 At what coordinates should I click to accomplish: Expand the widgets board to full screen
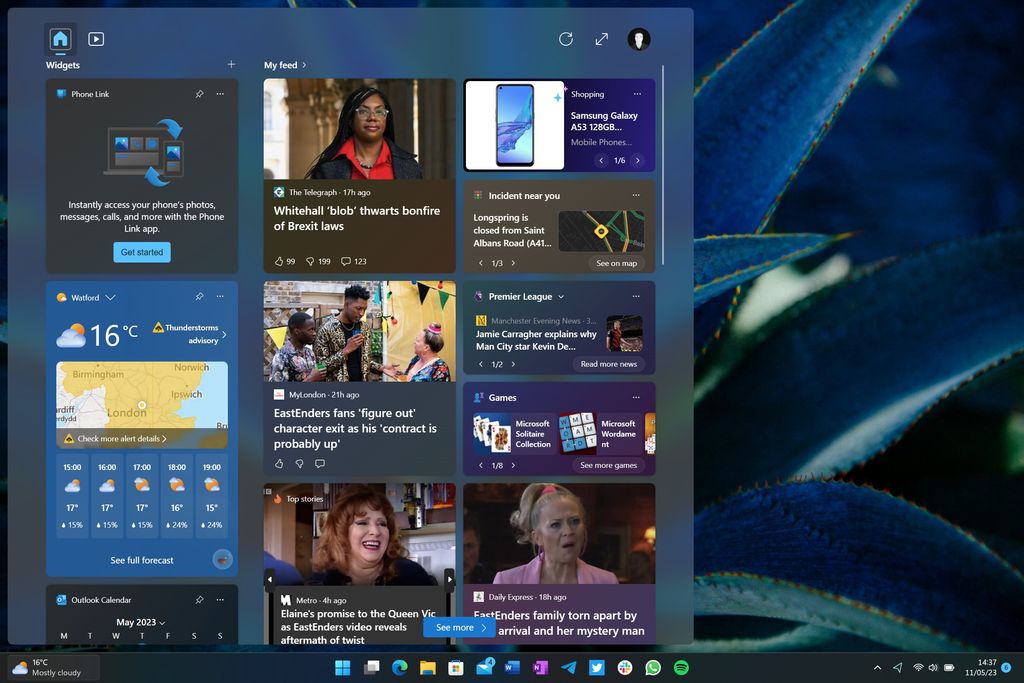click(601, 39)
